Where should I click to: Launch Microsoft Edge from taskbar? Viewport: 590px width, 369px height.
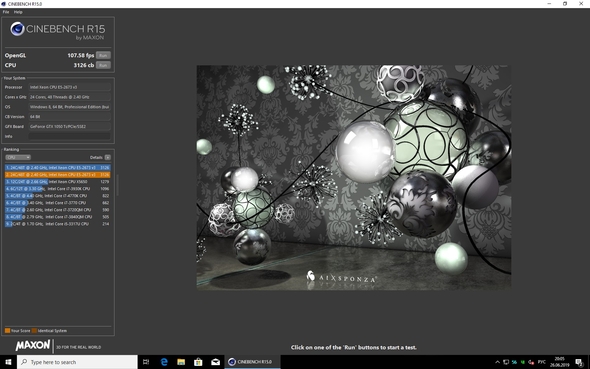164,362
